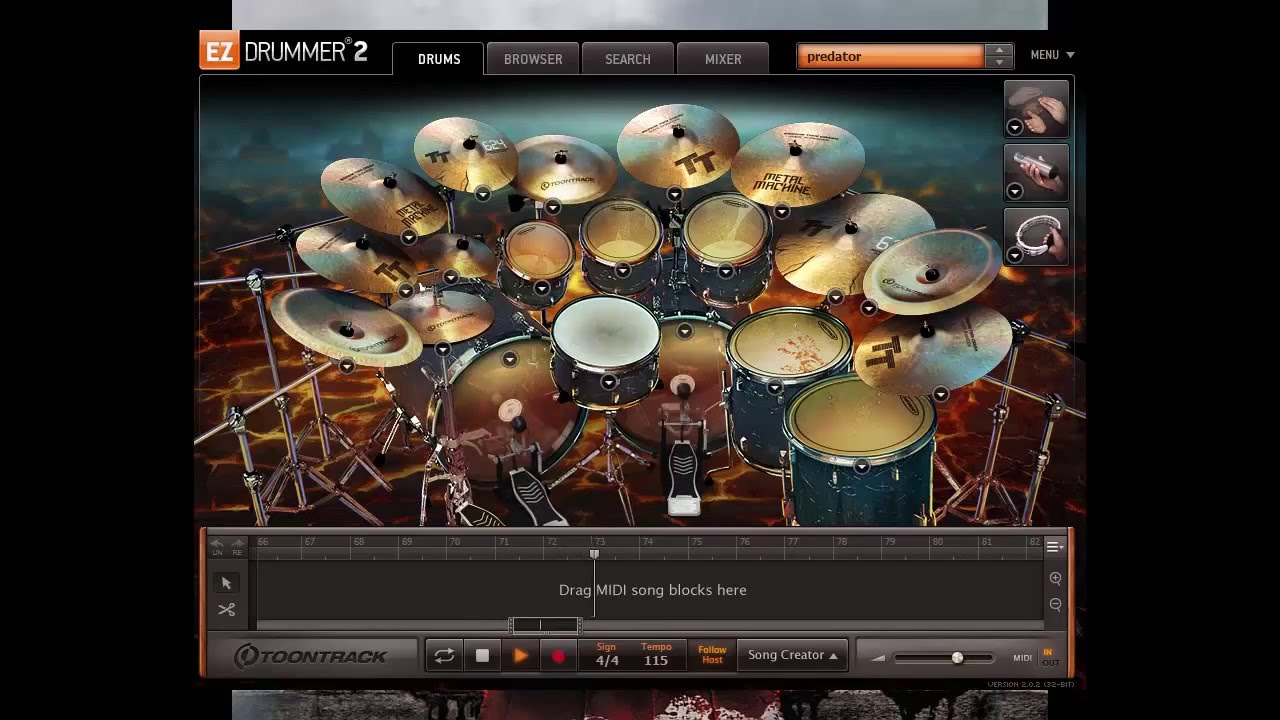Open the MENU dropdown

[x=1052, y=55]
